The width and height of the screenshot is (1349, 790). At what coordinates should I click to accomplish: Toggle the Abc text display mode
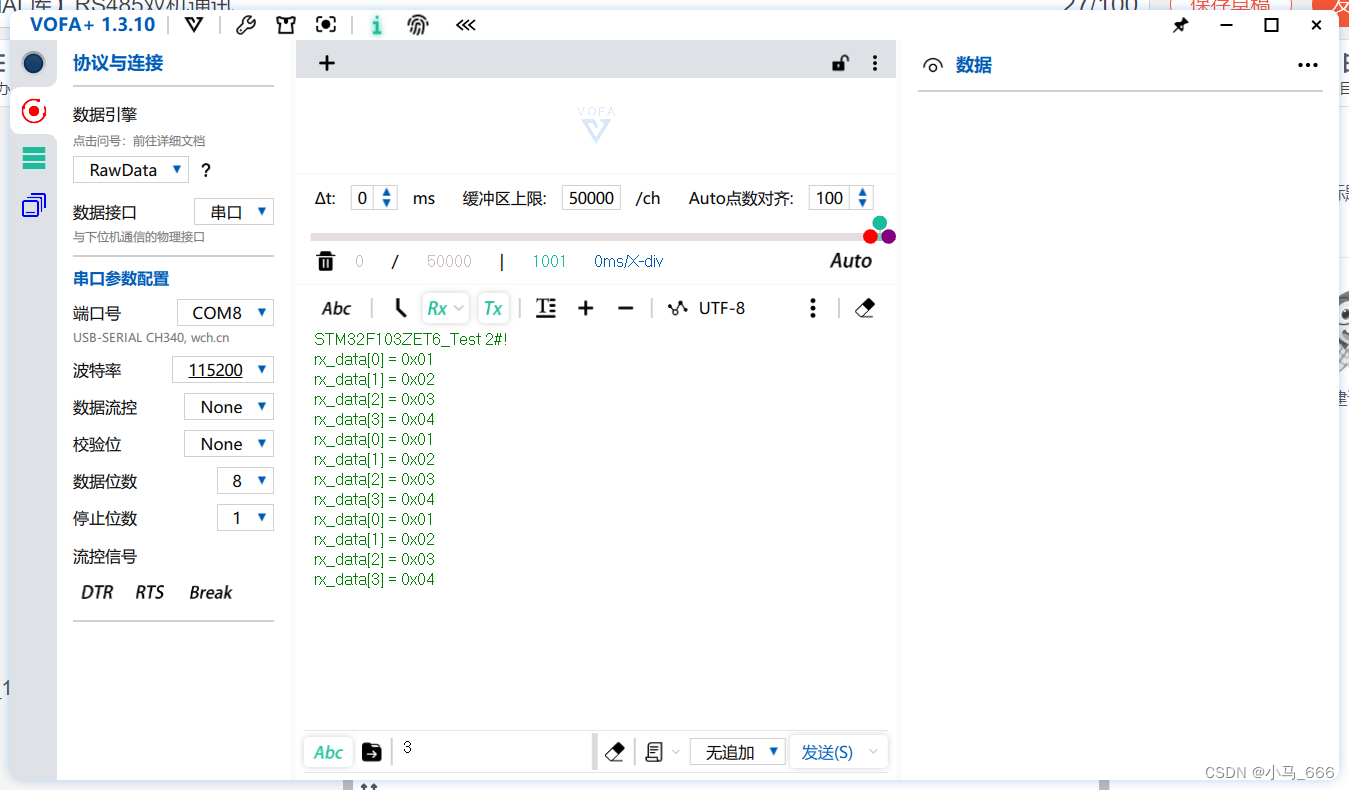pyautogui.click(x=337, y=308)
